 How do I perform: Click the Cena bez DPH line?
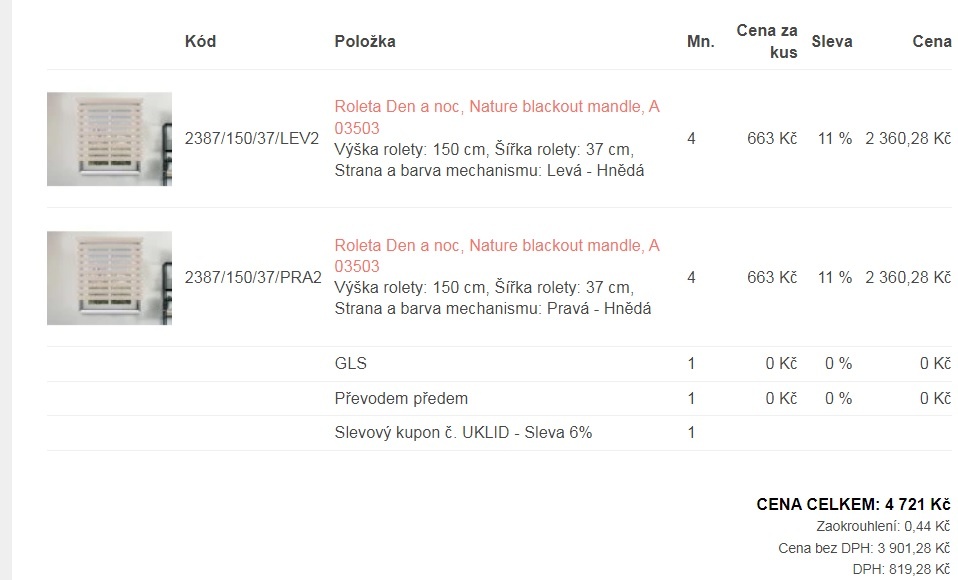click(x=864, y=548)
